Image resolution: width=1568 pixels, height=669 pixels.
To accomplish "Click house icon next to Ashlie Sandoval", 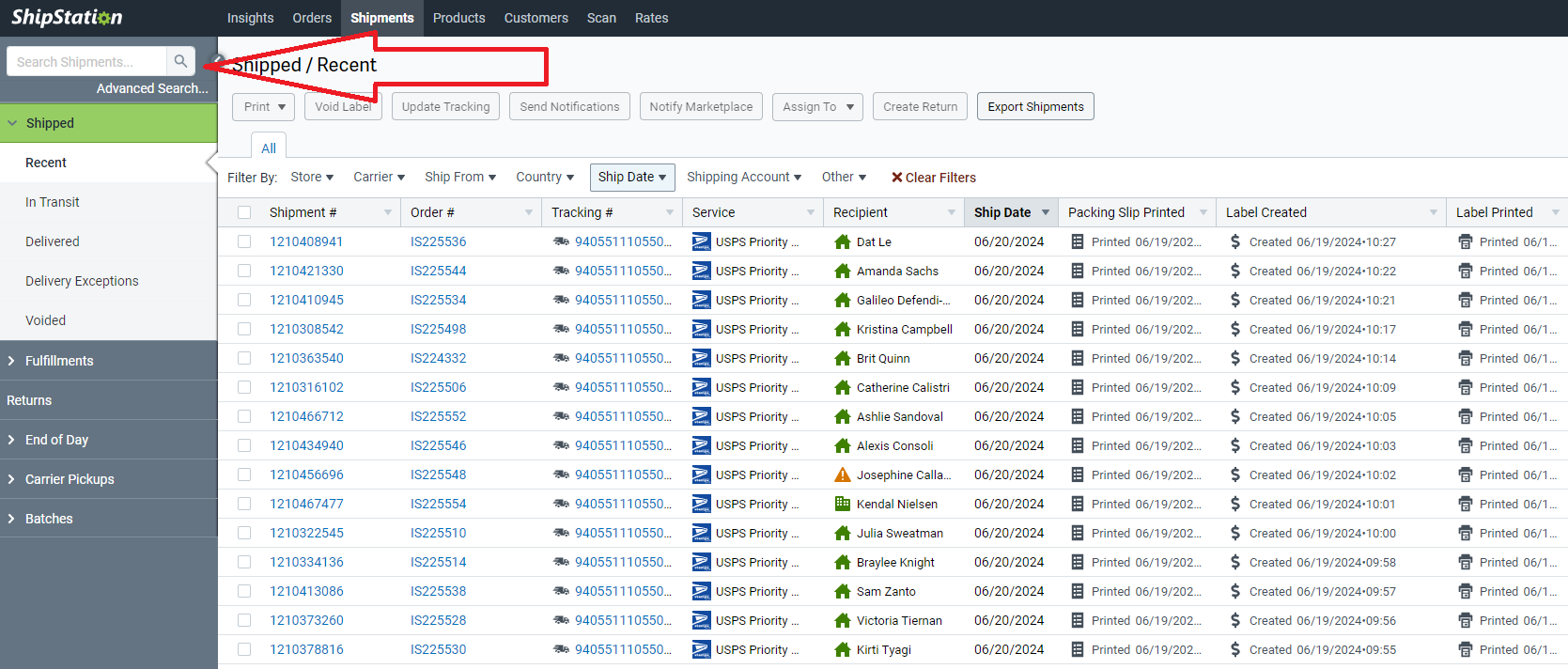I will pyautogui.click(x=843, y=416).
